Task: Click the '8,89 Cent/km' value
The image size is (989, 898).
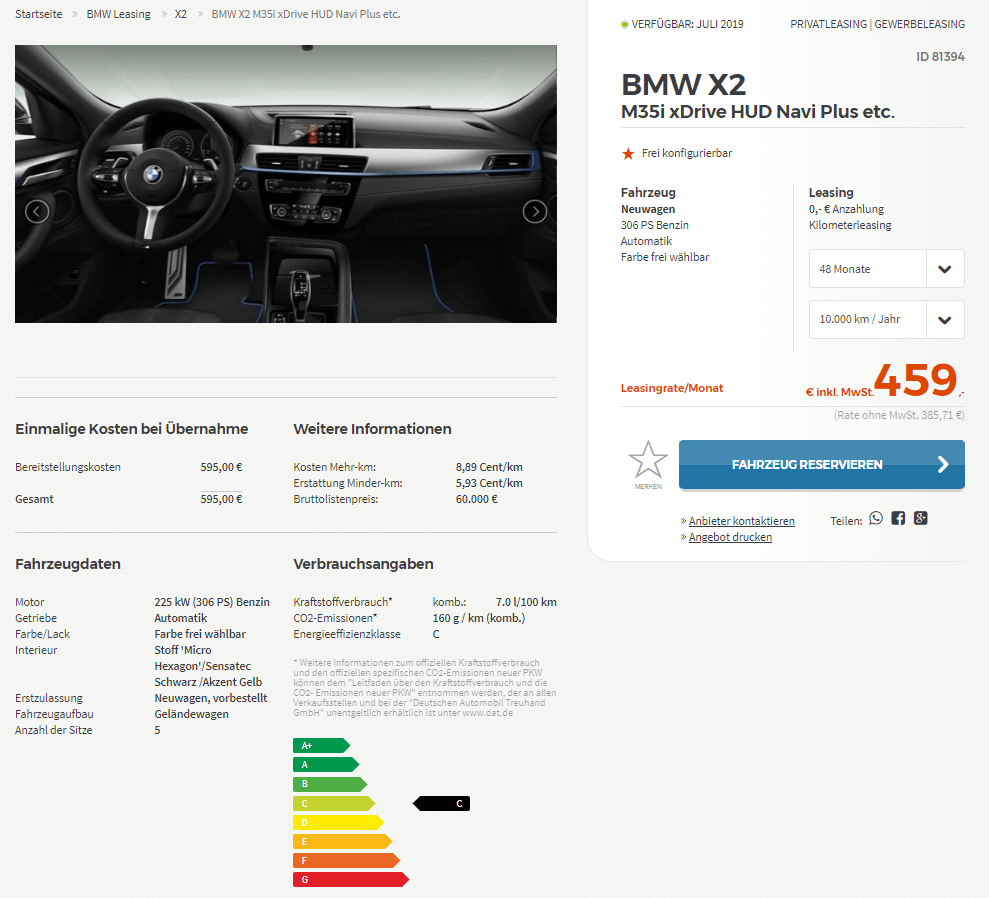Action: (x=489, y=467)
